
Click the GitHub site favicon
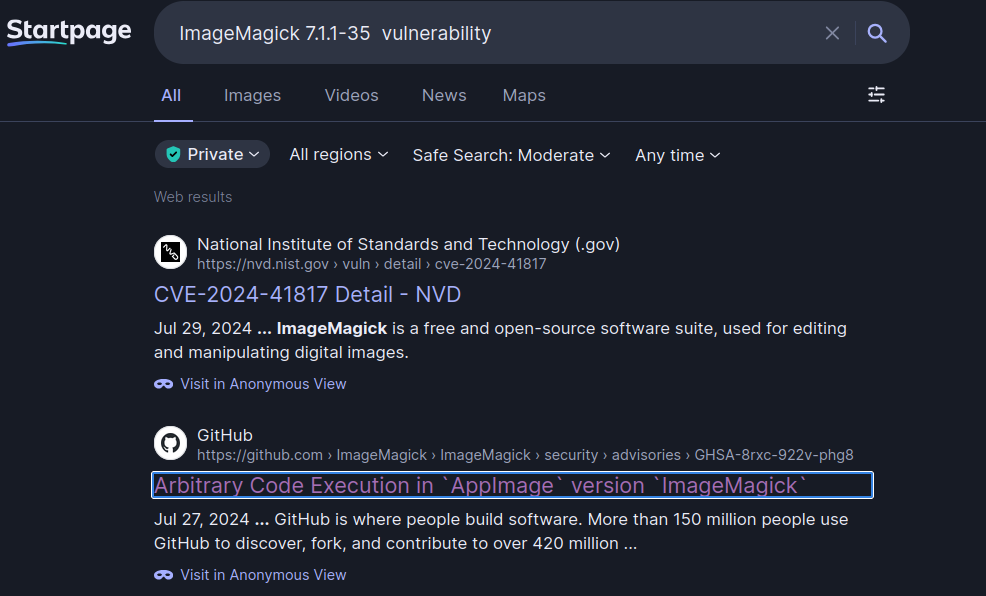tap(171, 443)
